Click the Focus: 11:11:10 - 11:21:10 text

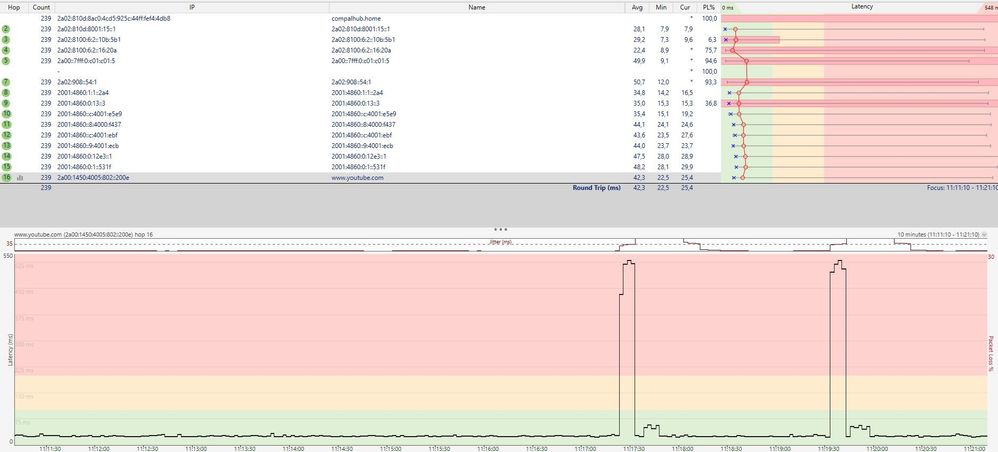962,188
